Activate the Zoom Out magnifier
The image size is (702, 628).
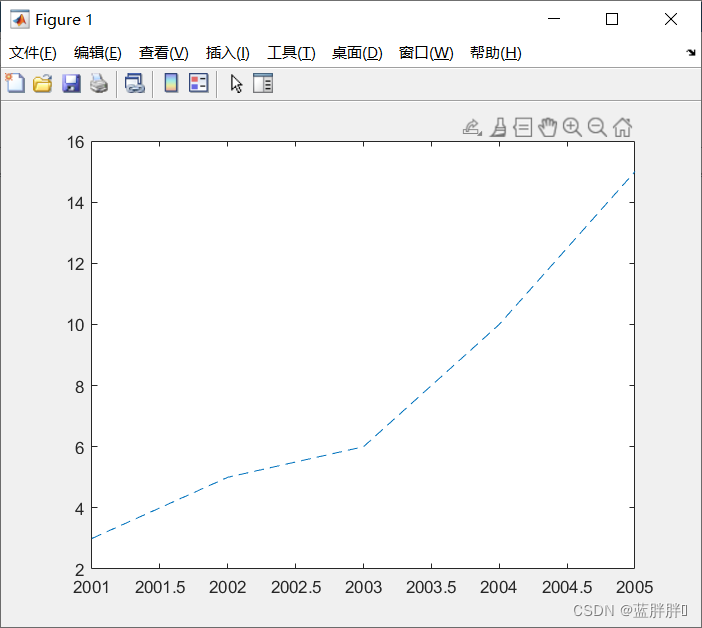click(597, 128)
